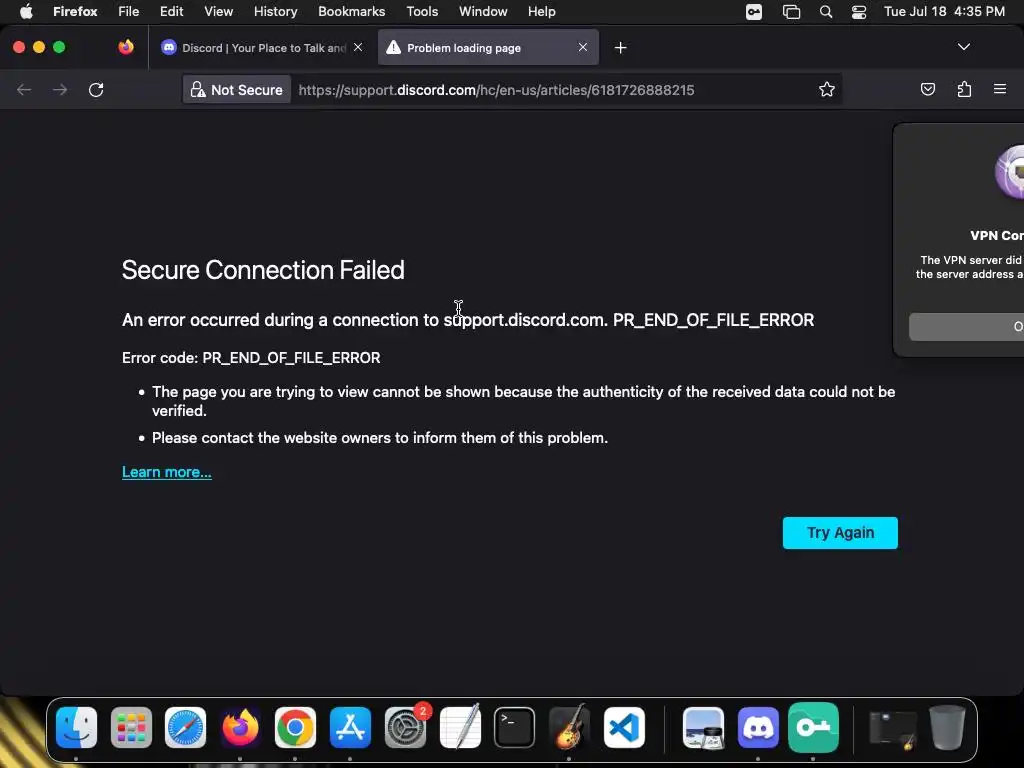Image resolution: width=1024 pixels, height=768 pixels.
Task: Open the Edit menu
Action: (x=171, y=11)
